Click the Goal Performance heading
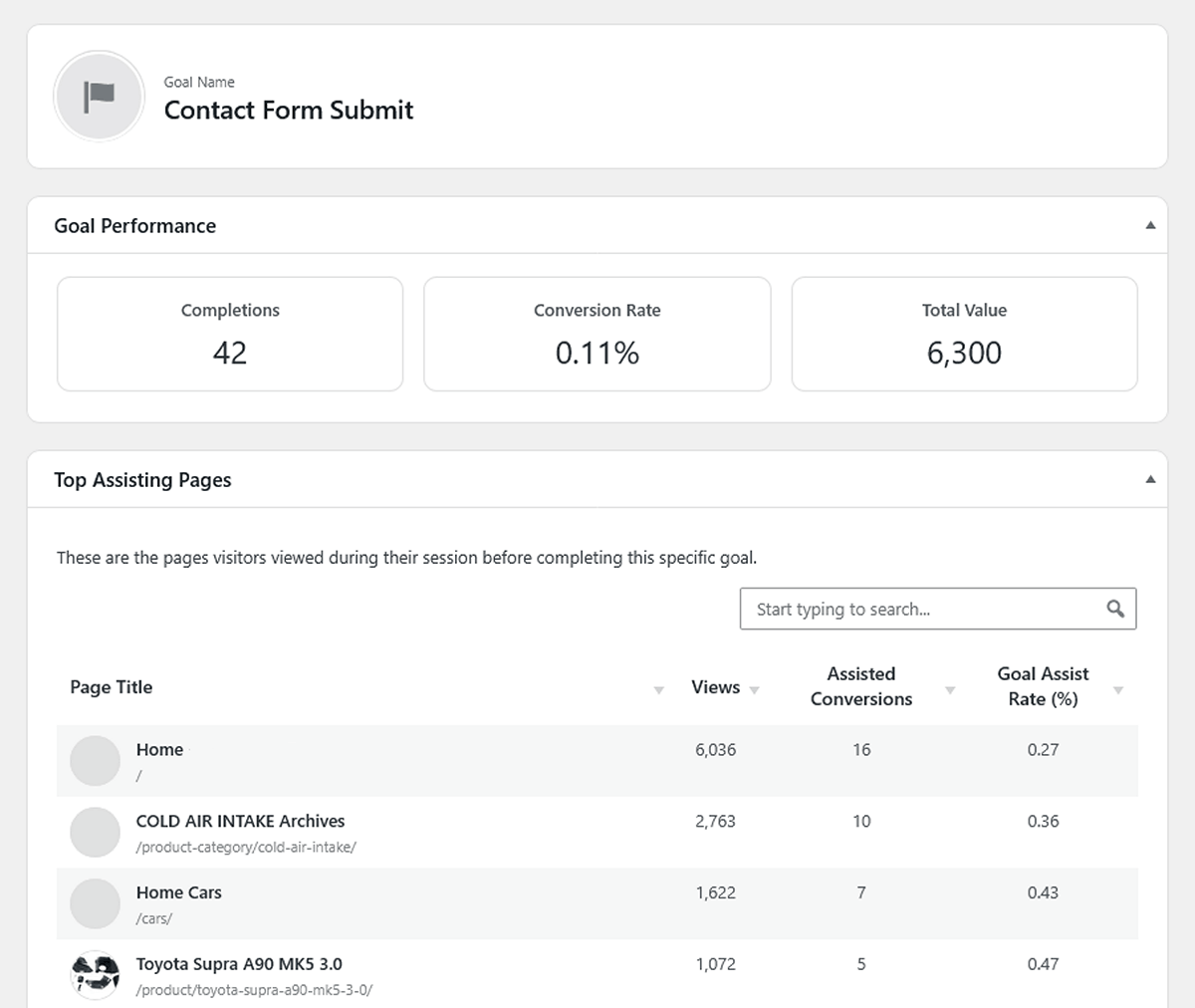This screenshot has width=1195, height=1008. [x=135, y=226]
